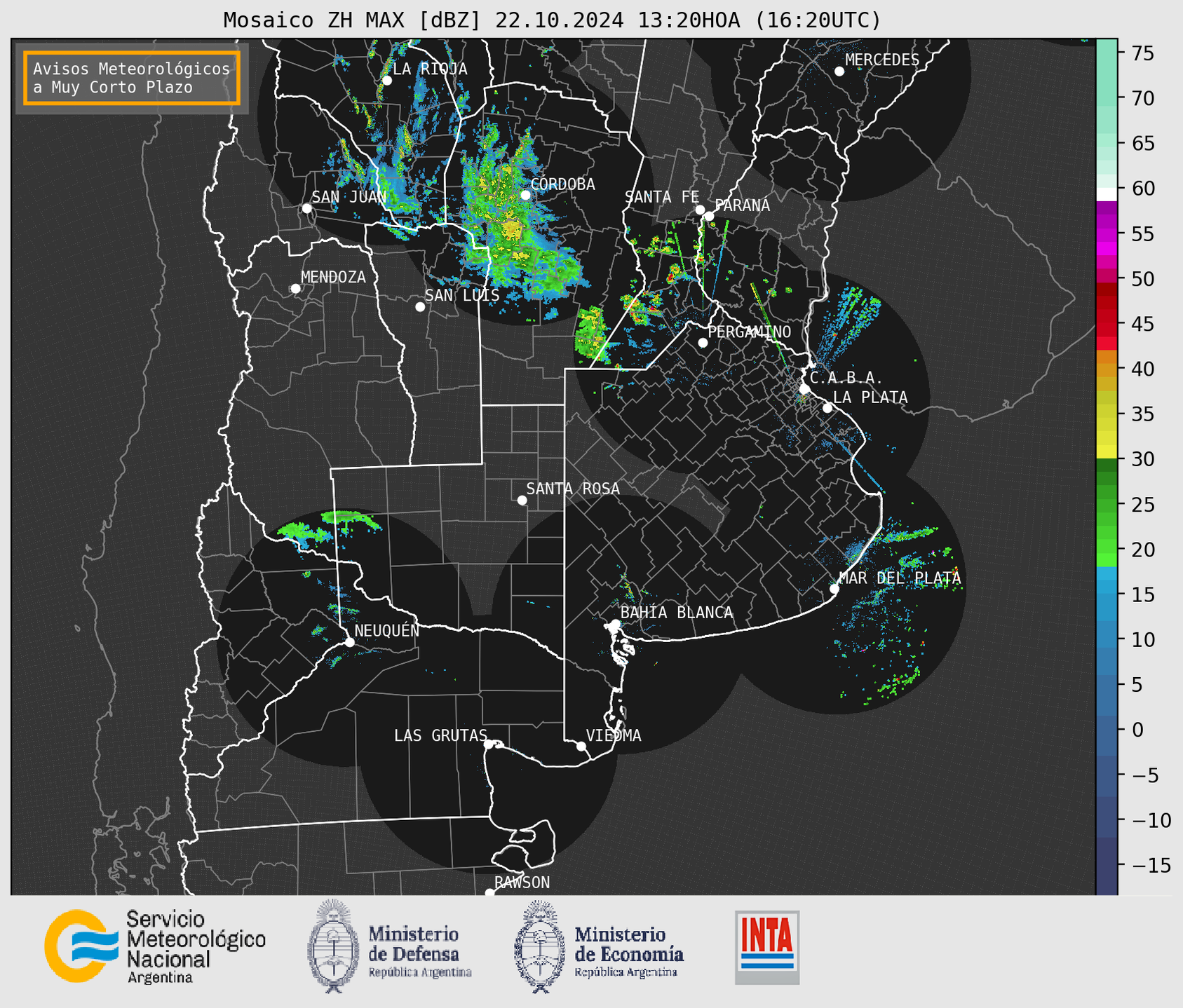This screenshot has height=1008, width=1183.
Task: Click the San Juan city marker dot
Action: tap(306, 208)
